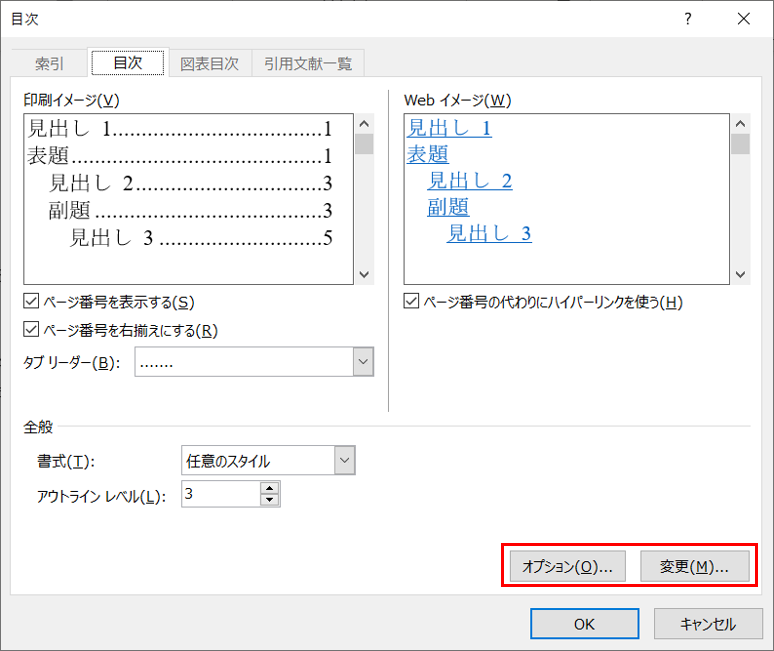Click the オプション(O)... button
Image resolution: width=774 pixels, height=651 pixels.
(x=568, y=567)
